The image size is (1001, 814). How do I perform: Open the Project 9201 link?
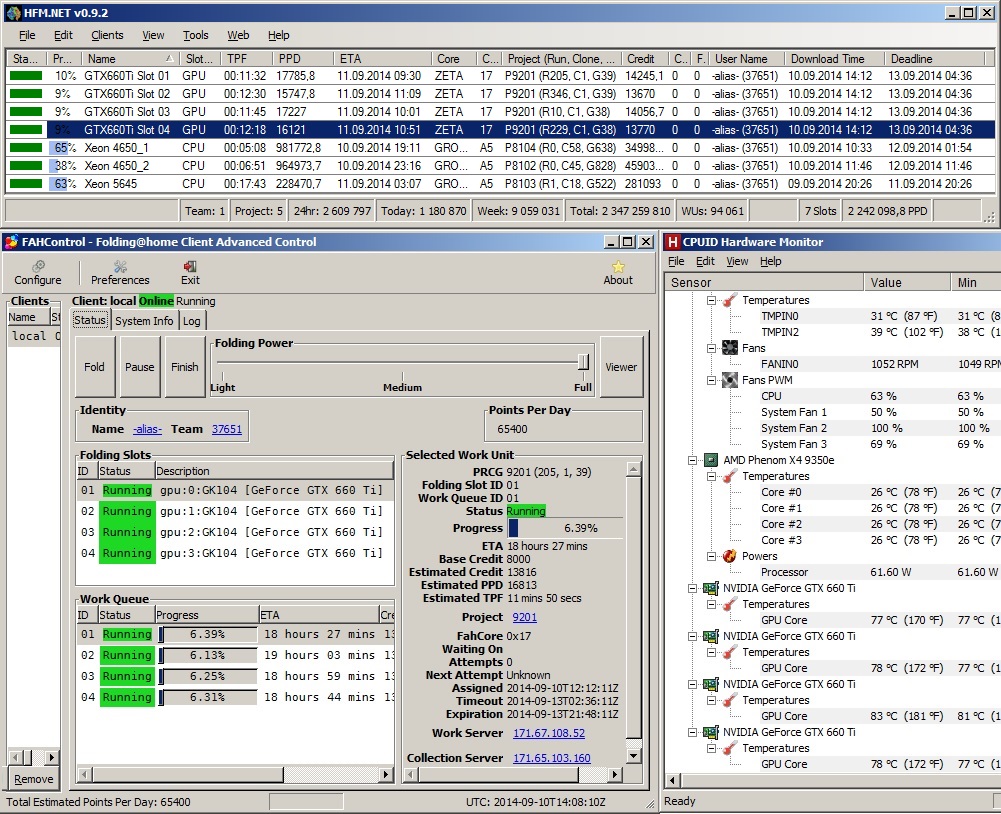point(525,617)
